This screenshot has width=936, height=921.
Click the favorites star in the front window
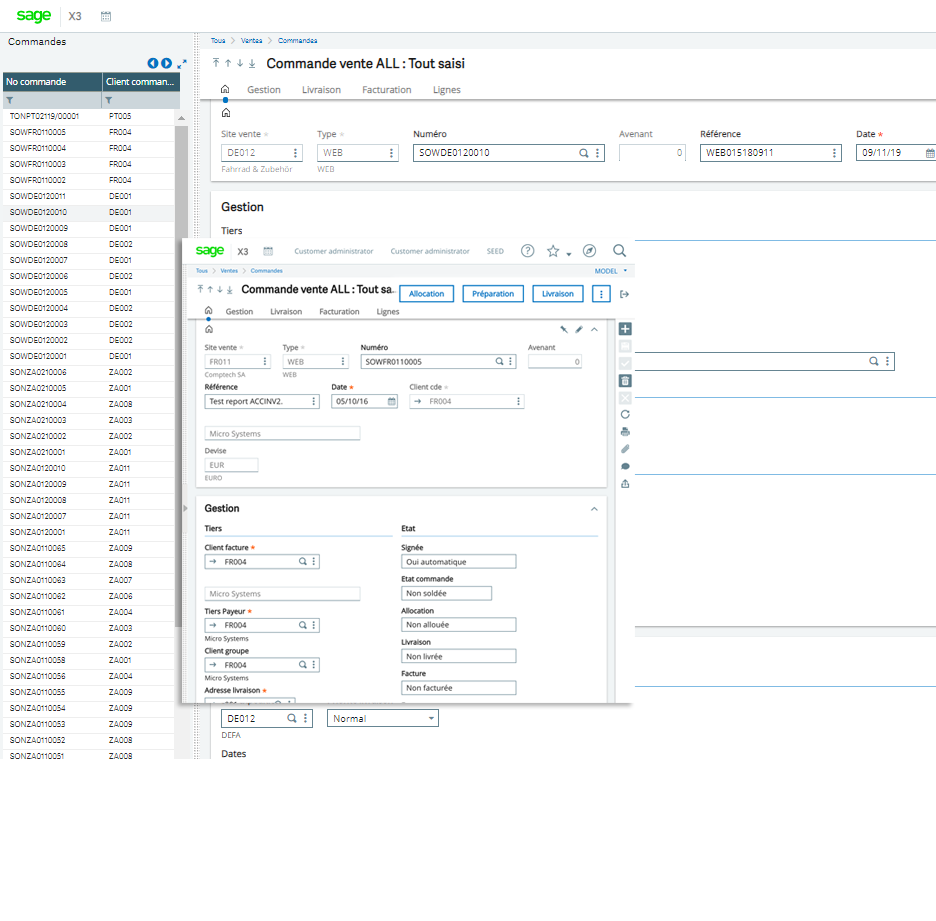(553, 251)
